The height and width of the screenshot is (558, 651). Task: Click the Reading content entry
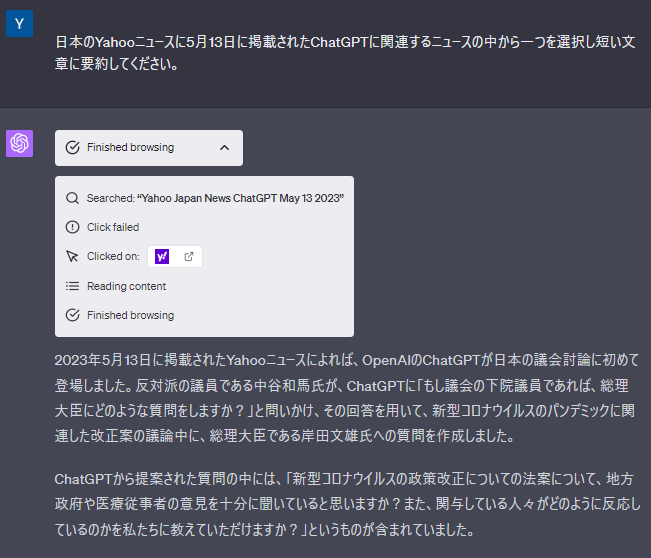(126, 286)
